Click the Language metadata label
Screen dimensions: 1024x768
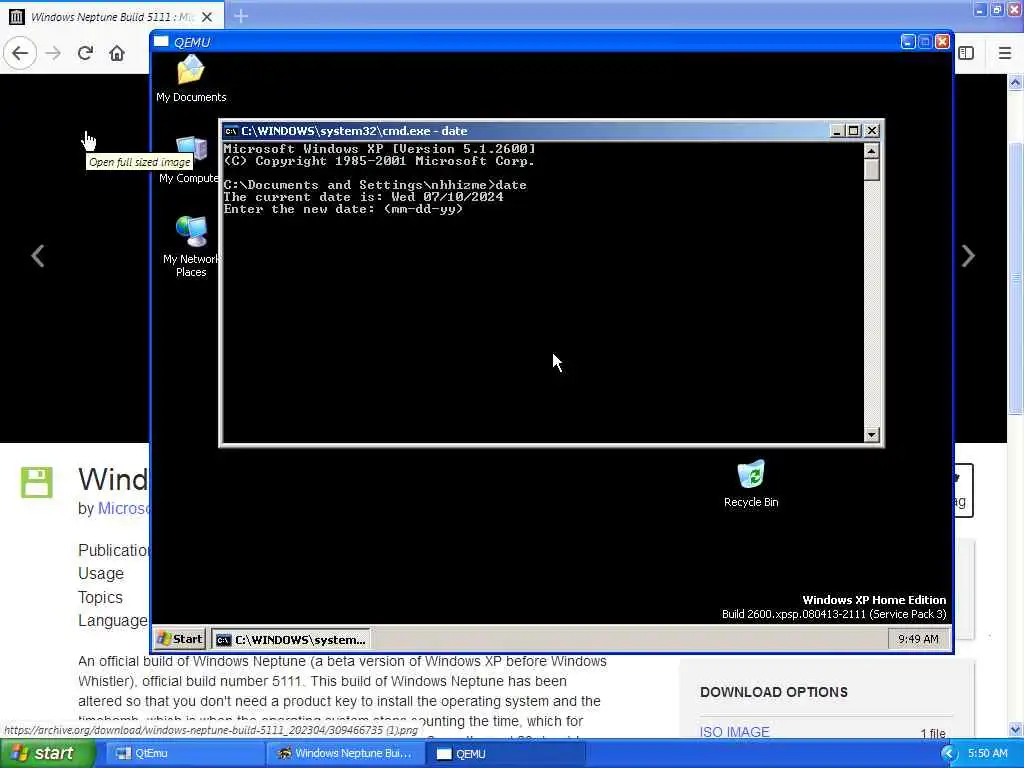point(113,620)
